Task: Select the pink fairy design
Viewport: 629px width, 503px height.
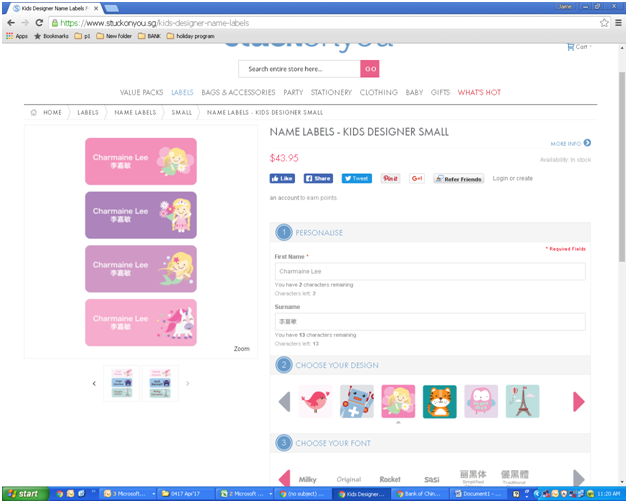Action: tap(398, 402)
